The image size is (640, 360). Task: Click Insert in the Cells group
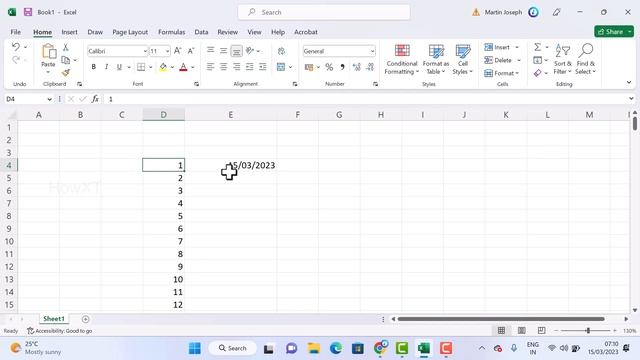point(501,47)
